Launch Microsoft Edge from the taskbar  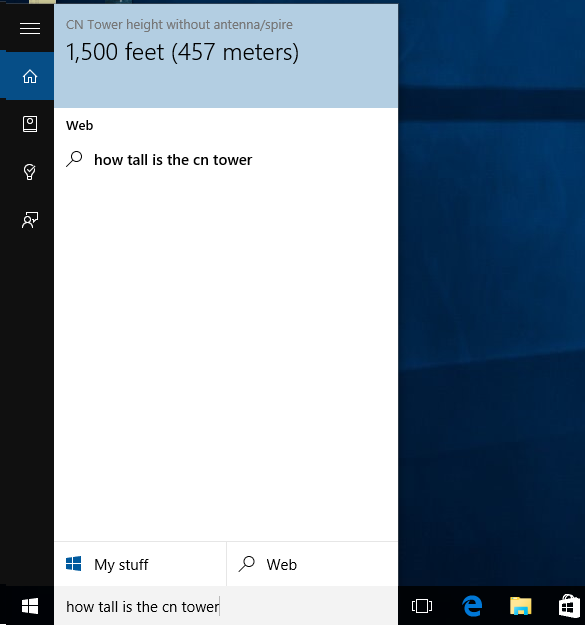[472, 606]
